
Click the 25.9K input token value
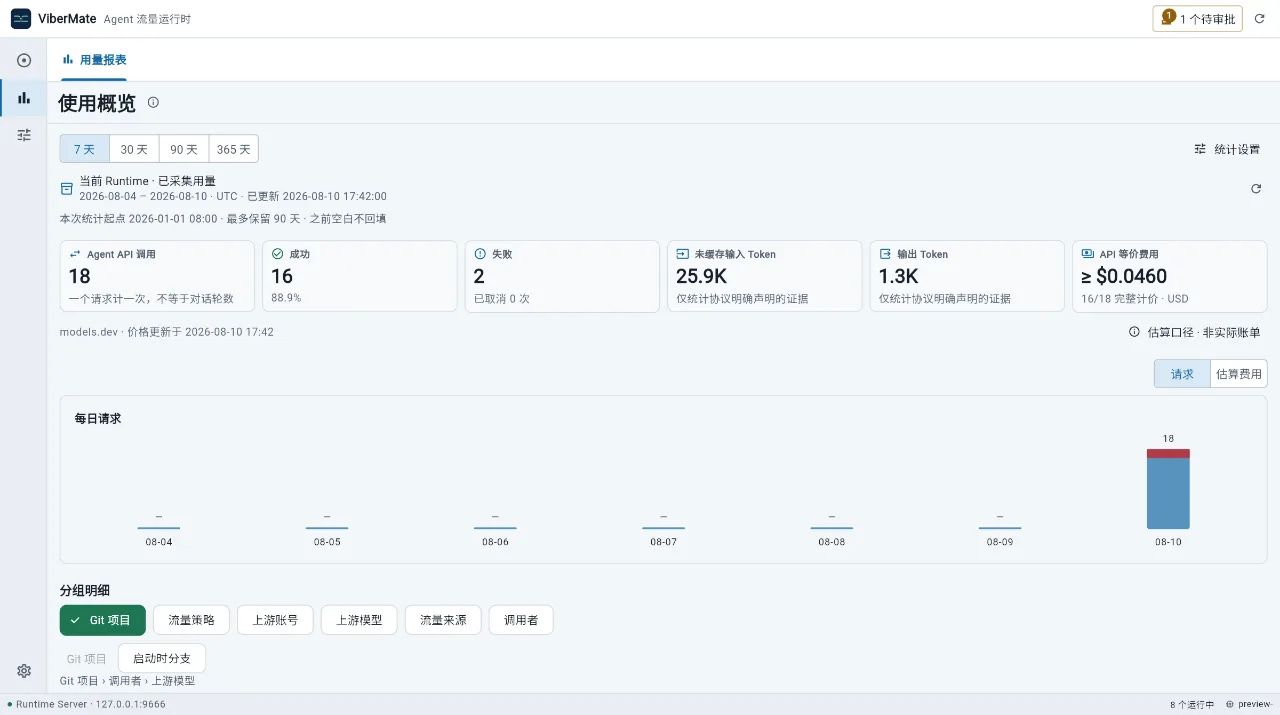701,276
